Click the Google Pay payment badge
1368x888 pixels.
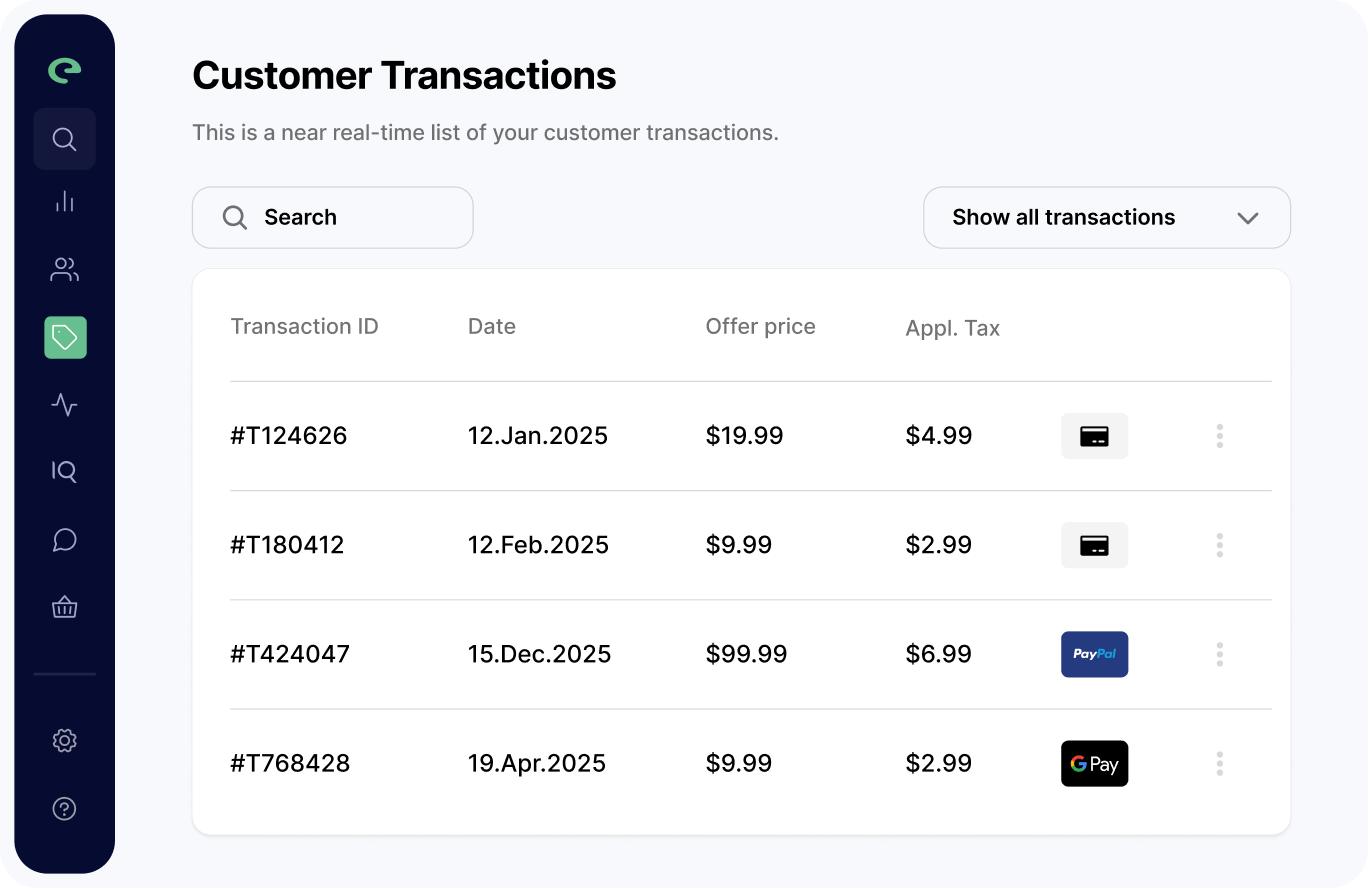point(1094,764)
